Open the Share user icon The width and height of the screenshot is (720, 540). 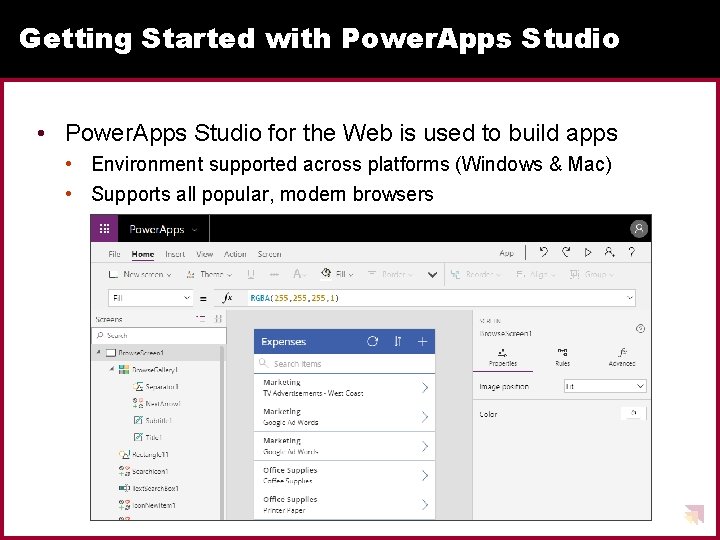pyautogui.click(x=609, y=252)
